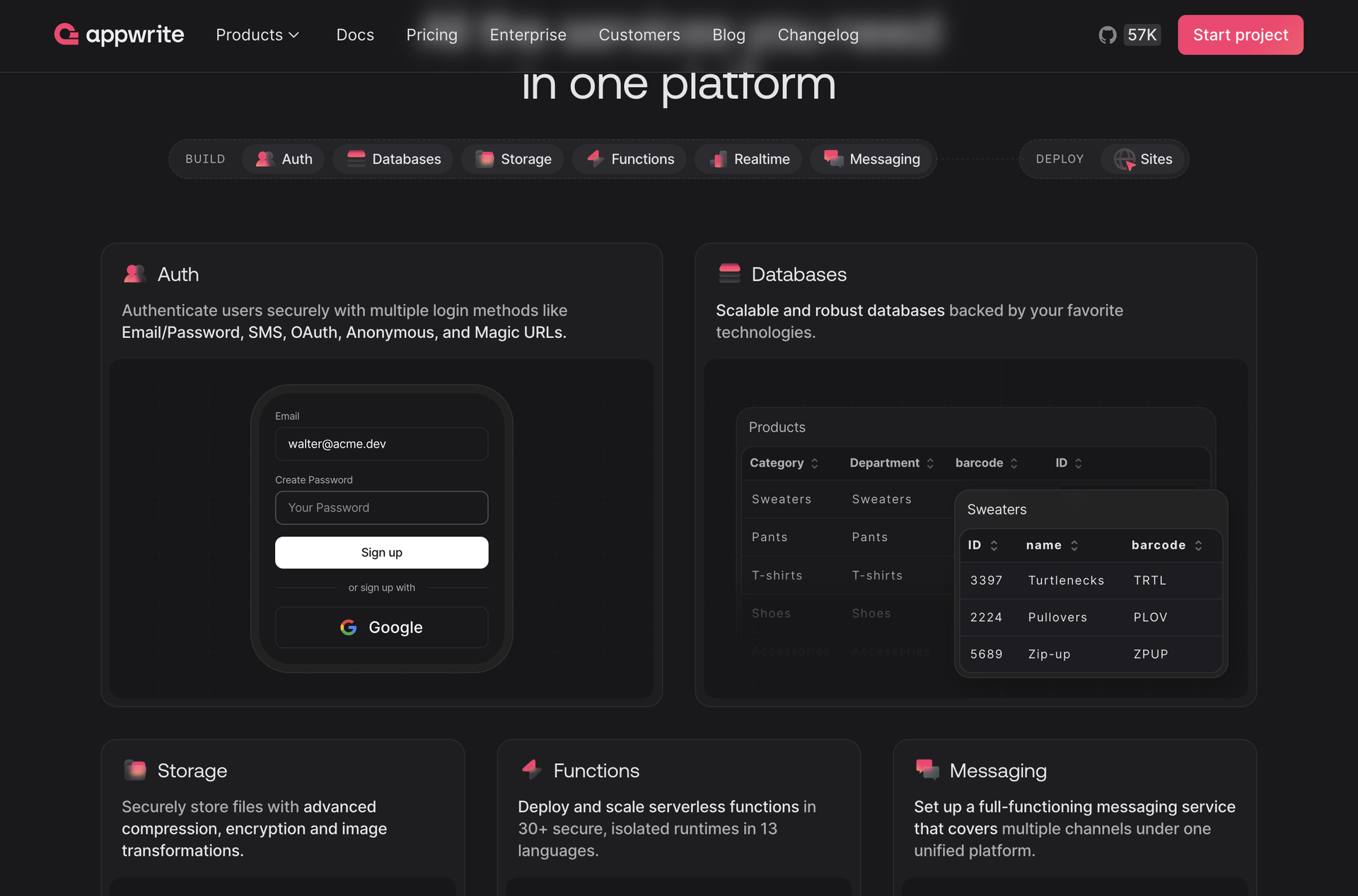Open the Docs navigation link

(355, 35)
